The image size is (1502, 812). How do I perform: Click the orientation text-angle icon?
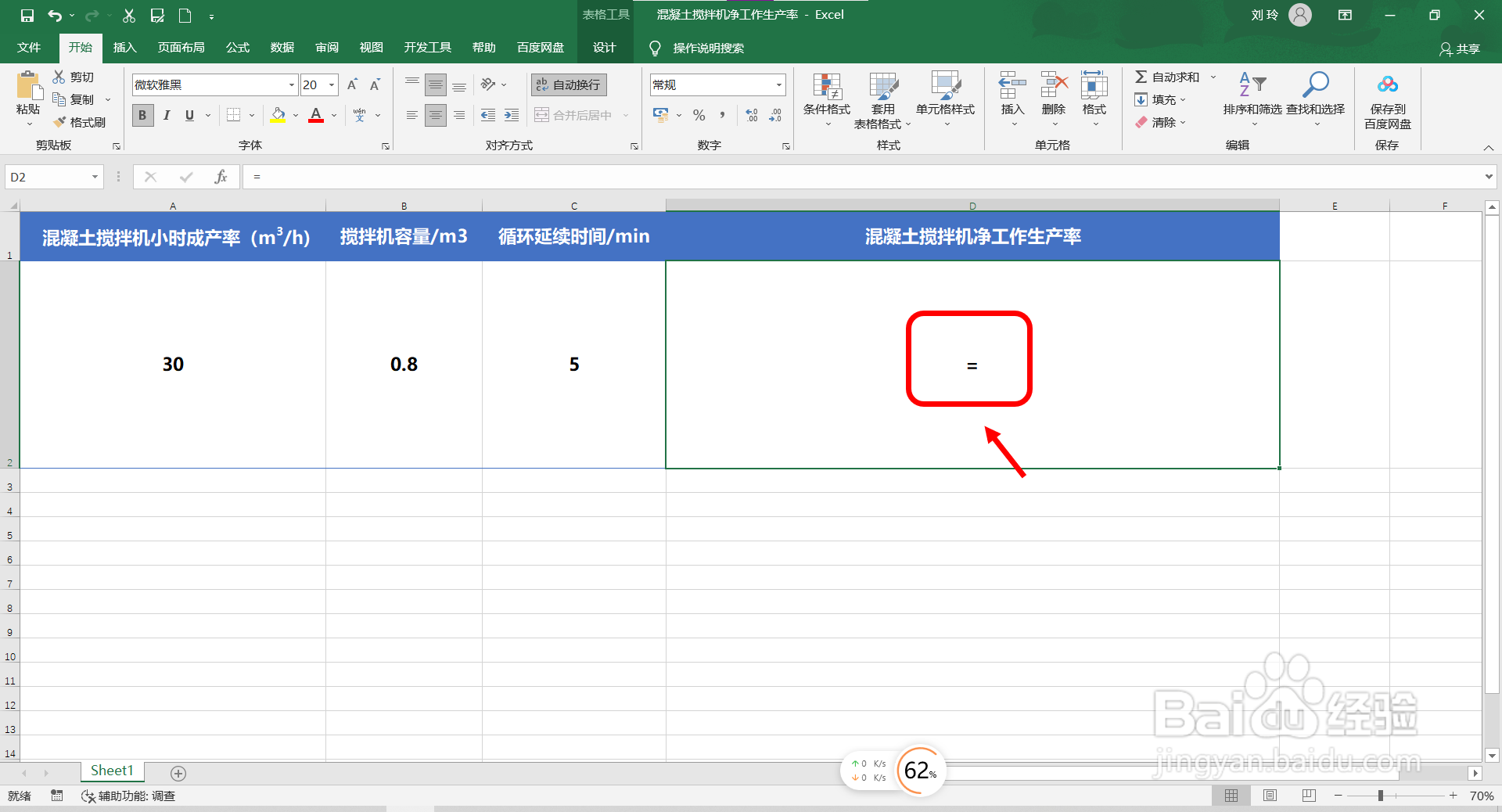point(488,84)
